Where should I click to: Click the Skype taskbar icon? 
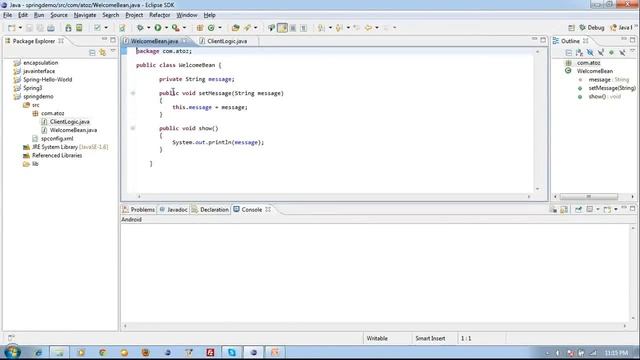[232, 352]
